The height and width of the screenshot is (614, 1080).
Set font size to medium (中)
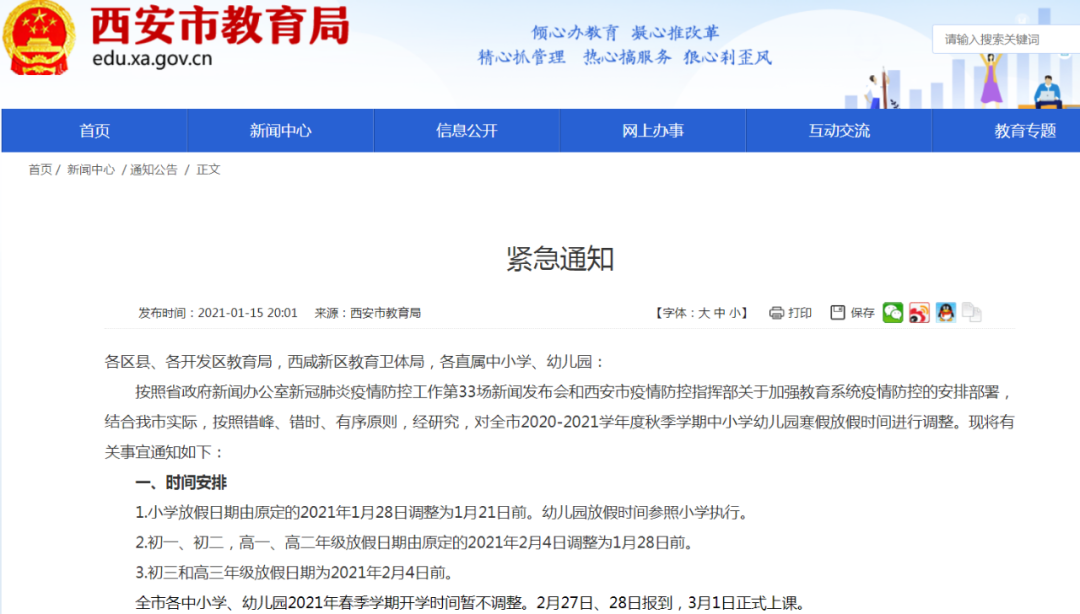(720, 313)
